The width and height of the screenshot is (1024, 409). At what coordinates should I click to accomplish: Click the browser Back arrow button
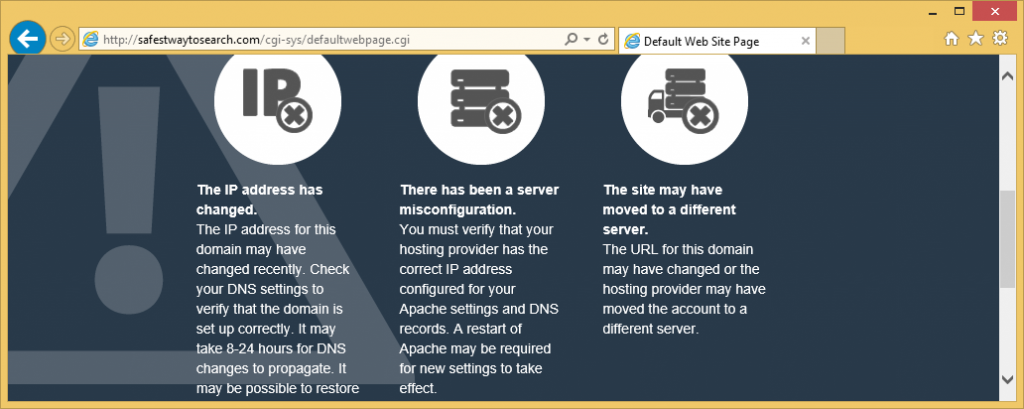[27, 39]
